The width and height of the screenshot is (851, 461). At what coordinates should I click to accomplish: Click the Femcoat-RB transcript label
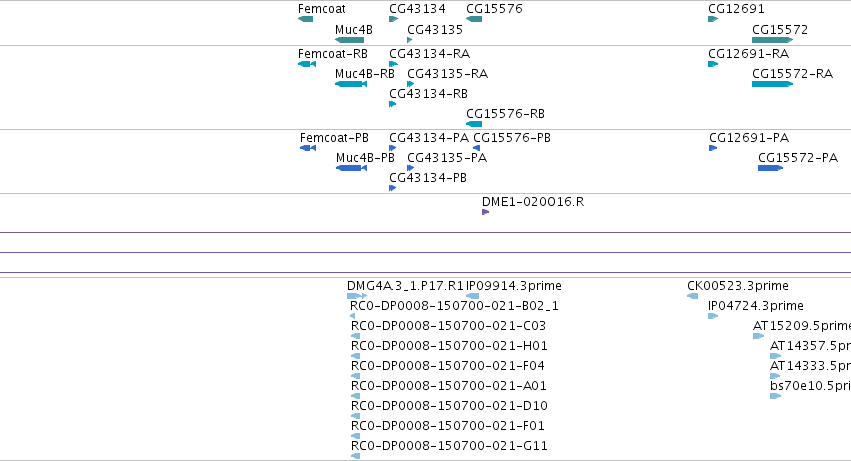[x=333, y=54]
